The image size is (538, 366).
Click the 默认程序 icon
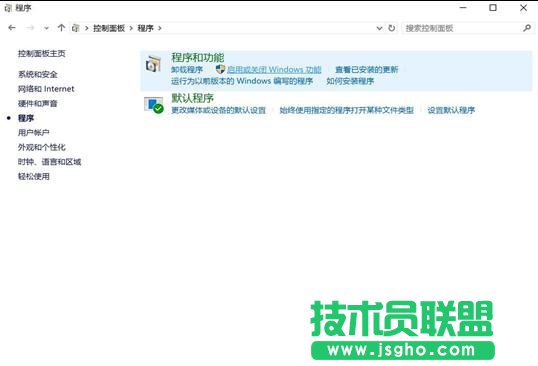tap(153, 105)
